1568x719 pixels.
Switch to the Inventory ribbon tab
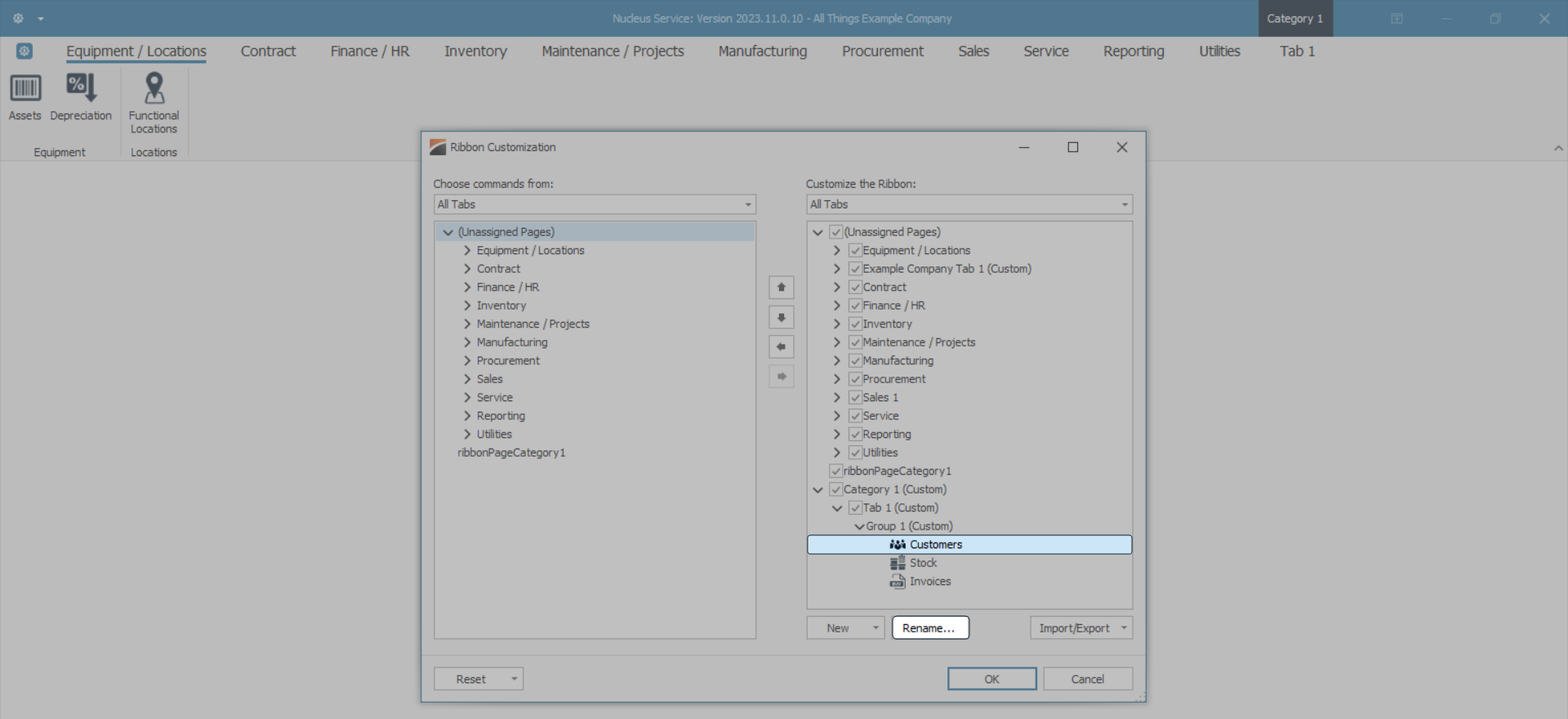point(475,51)
